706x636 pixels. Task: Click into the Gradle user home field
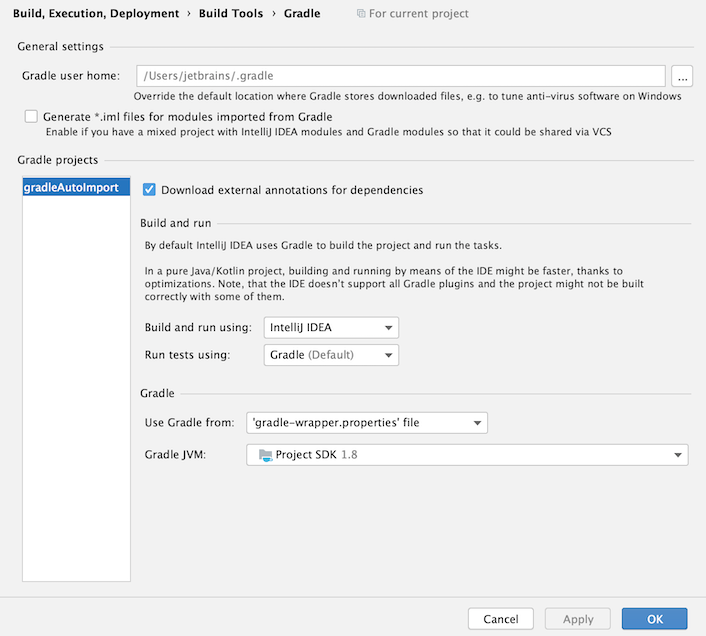(x=400, y=76)
